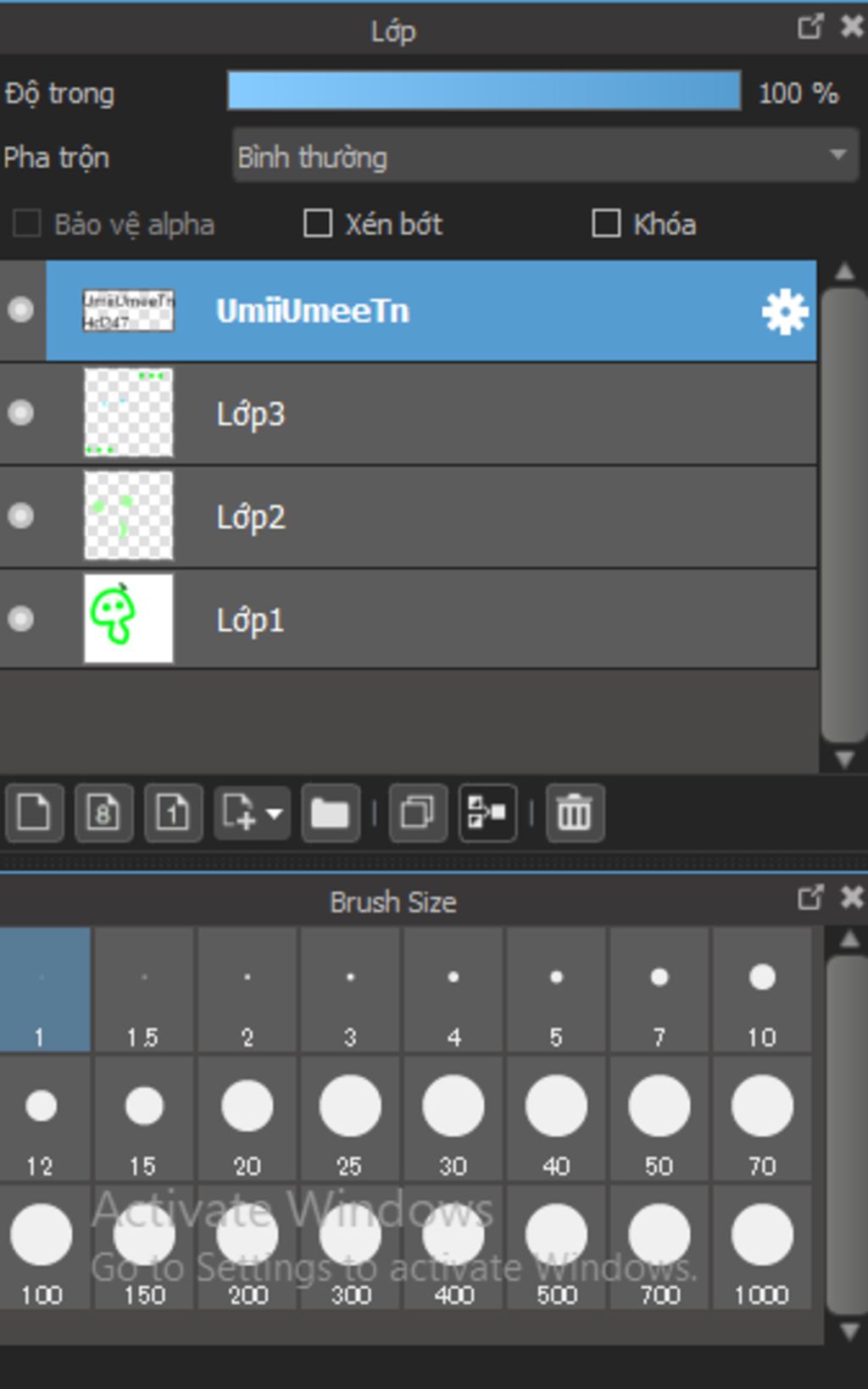Duplicate the selected layer icon
Screen dimensions: 868x1389
tap(418, 813)
